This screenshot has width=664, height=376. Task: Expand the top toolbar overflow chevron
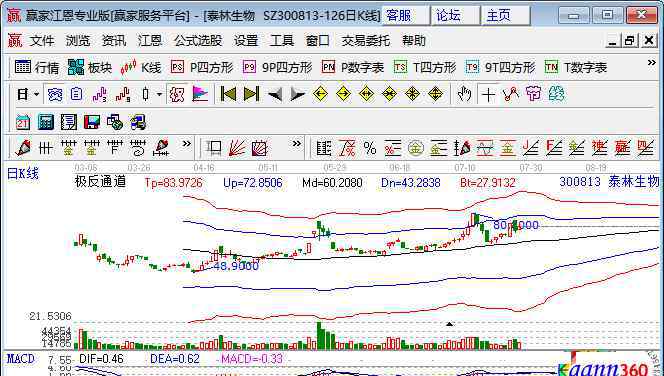click(652, 63)
